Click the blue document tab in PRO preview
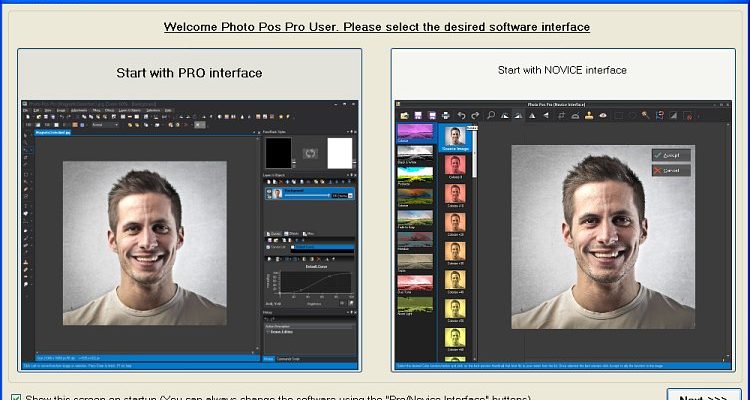750x400 pixels. click(x=53, y=133)
